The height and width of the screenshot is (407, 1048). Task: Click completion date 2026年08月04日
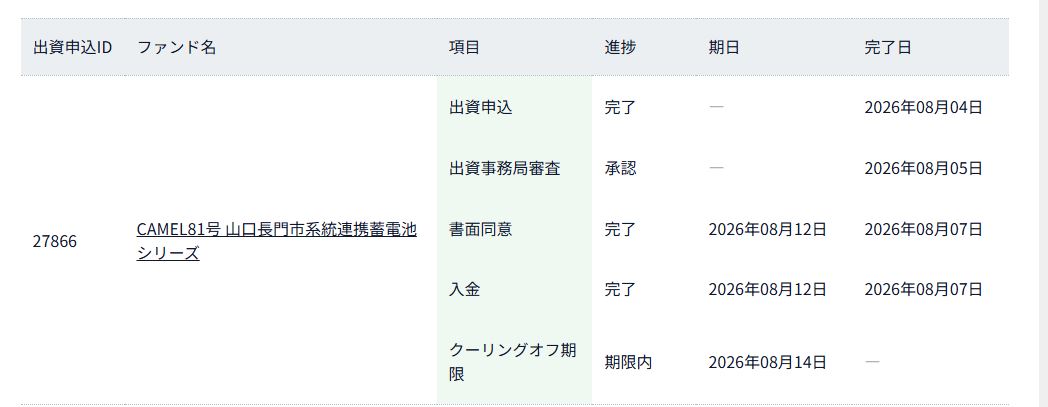pos(923,107)
